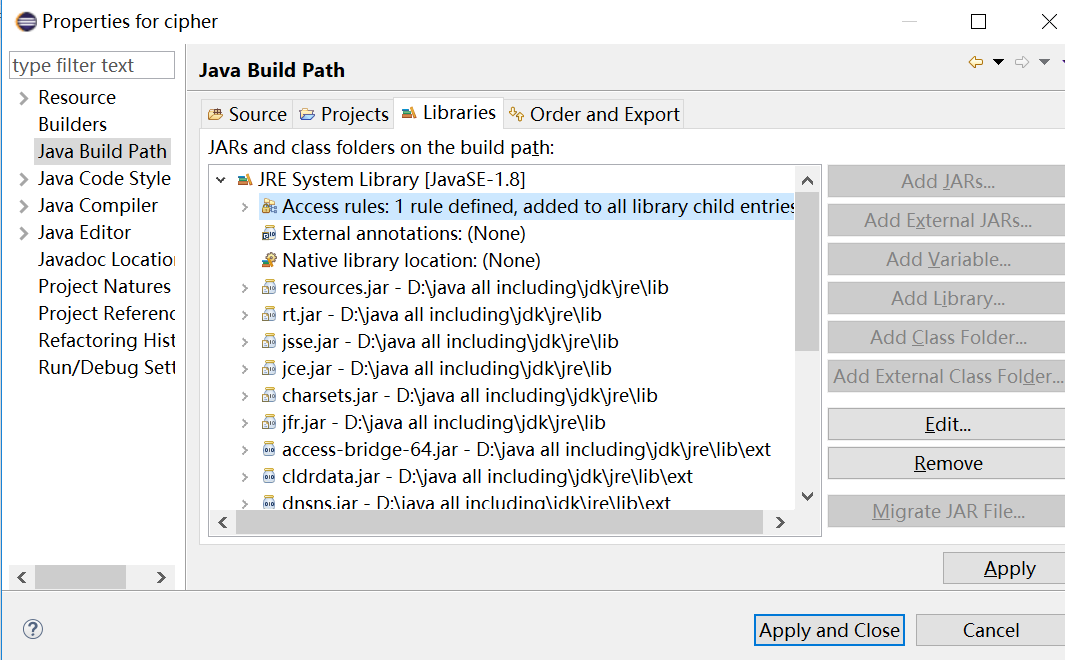This screenshot has height=660, width=1065.
Task: Click the back navigation arrow icon
Action: [976, 62]
